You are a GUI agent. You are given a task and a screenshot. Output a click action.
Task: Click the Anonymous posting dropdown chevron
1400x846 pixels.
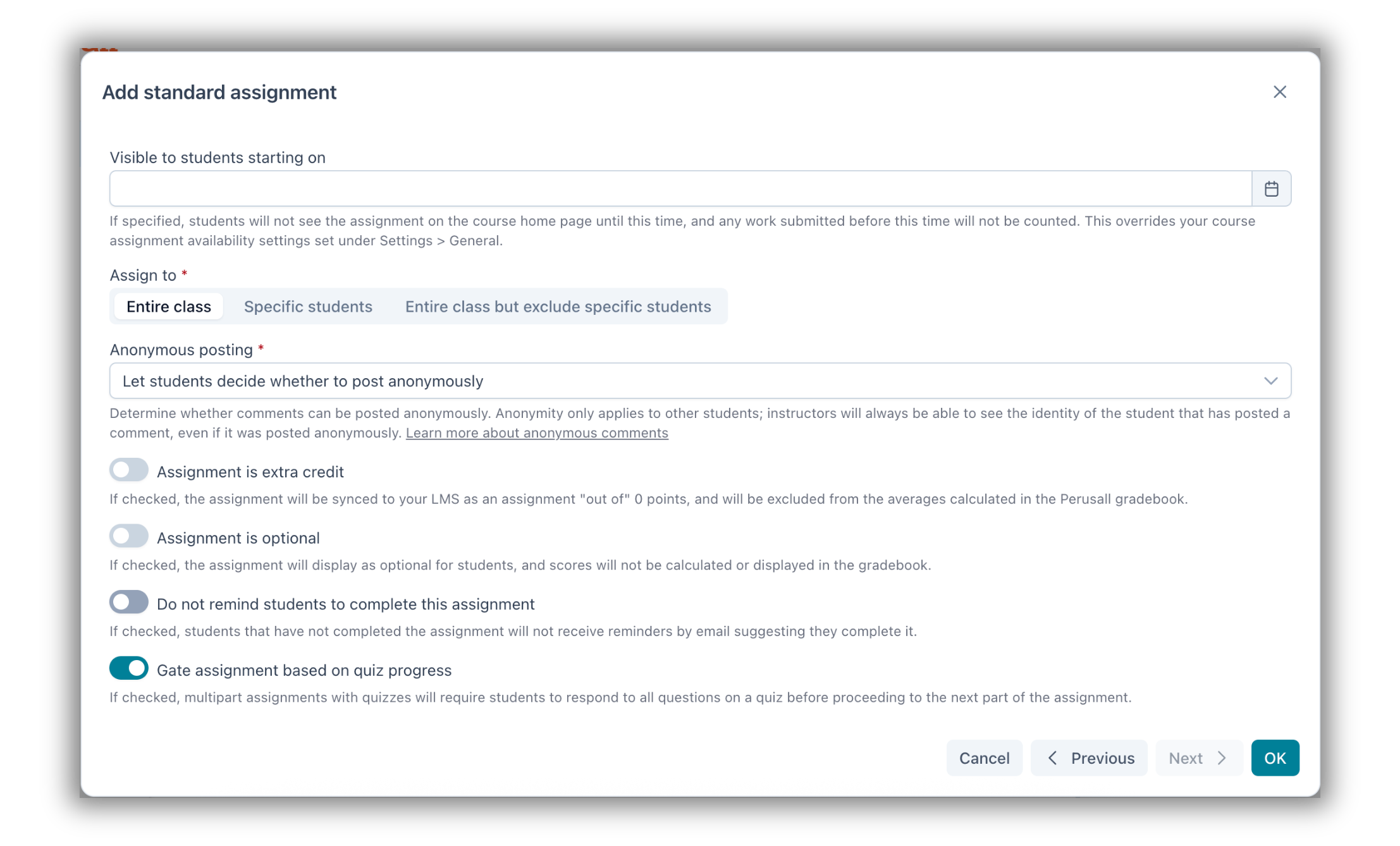pos(1270,381)
